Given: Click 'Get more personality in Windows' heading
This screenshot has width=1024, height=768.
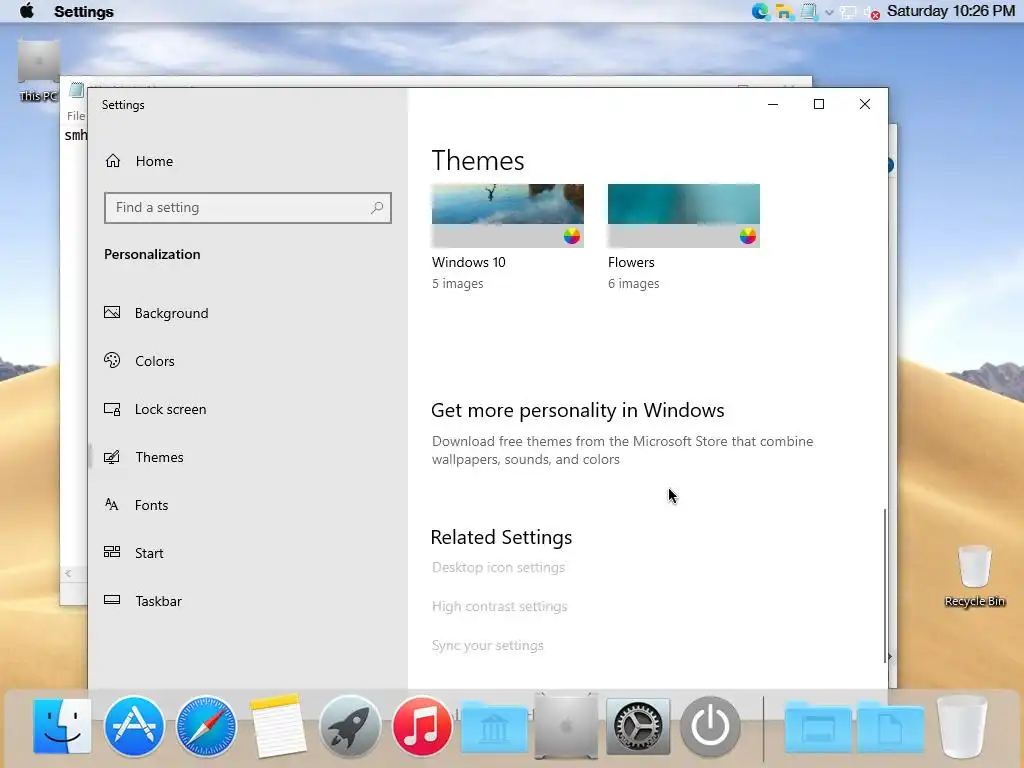Looking at the screenshot, I should [x=577, y=410].
